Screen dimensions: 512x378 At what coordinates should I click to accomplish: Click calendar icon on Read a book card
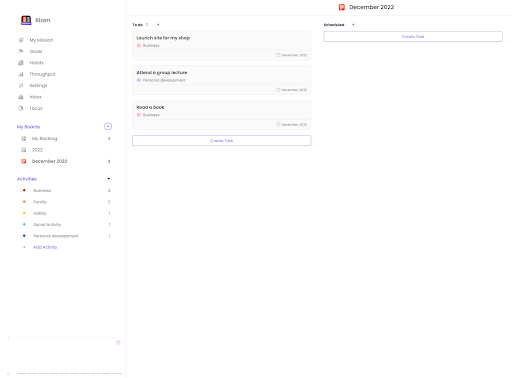pyautogui.click(x=278, y=124)
